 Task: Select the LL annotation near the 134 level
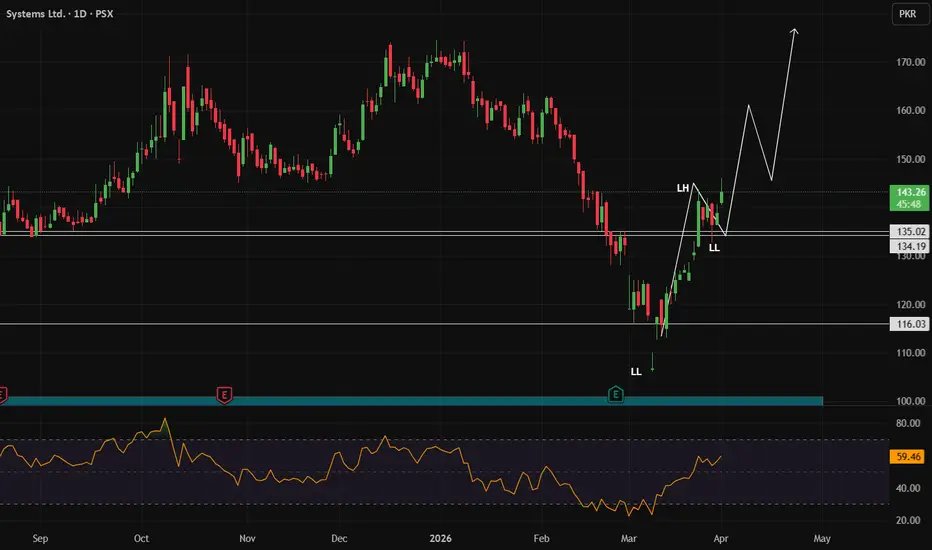(714, 248)
